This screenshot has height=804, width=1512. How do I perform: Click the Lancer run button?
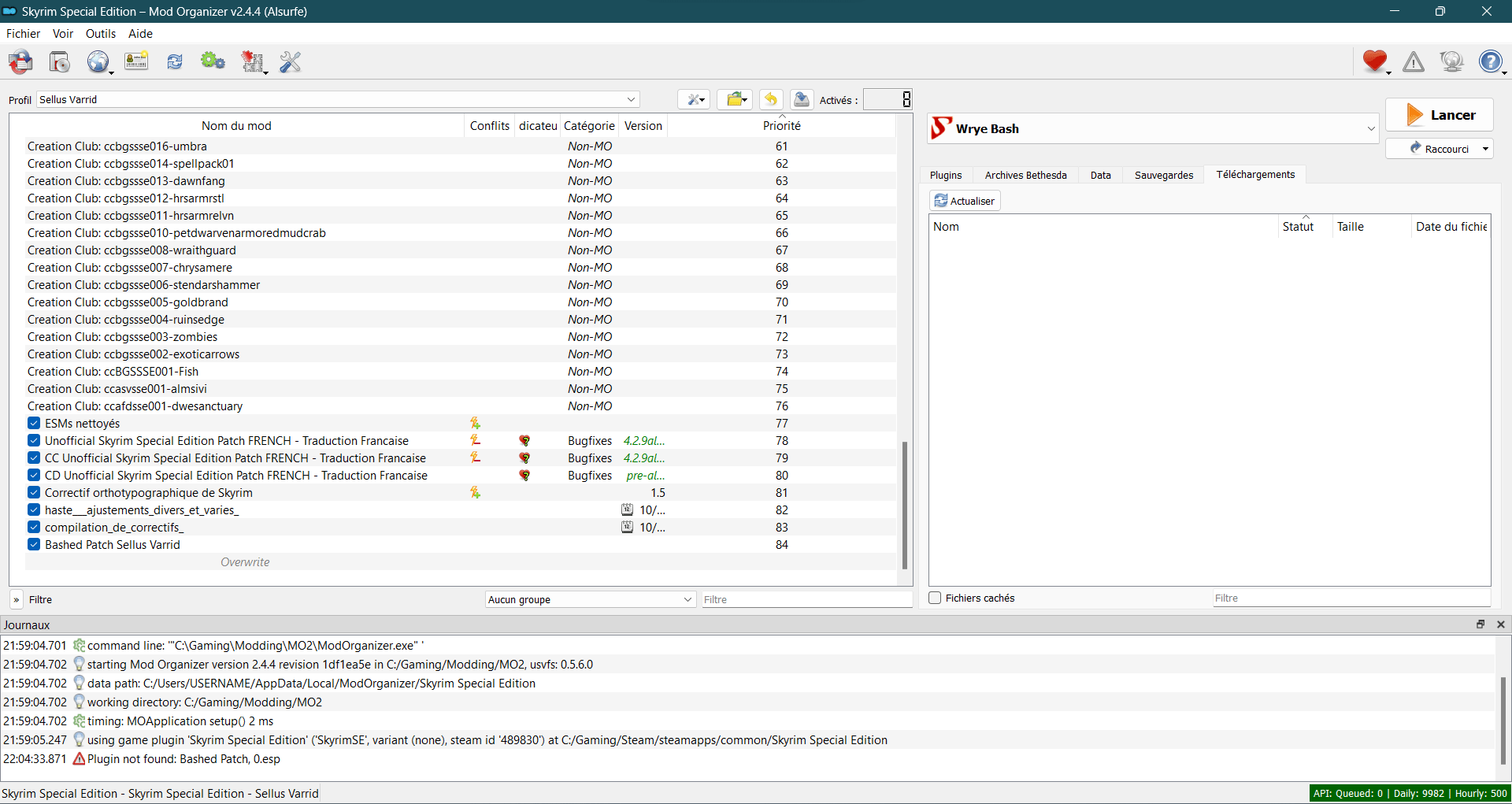(x=1440, y=115)
